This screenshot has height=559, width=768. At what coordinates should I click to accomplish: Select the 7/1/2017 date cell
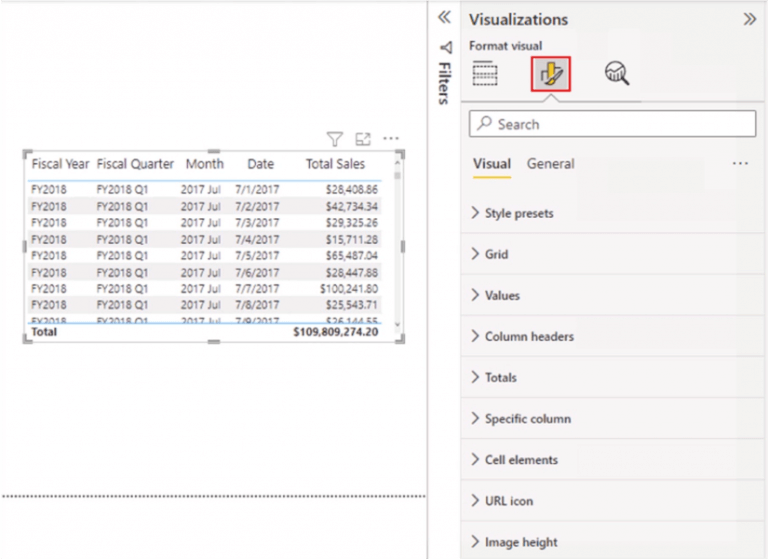pyautogui.click(x=257, y=190)
